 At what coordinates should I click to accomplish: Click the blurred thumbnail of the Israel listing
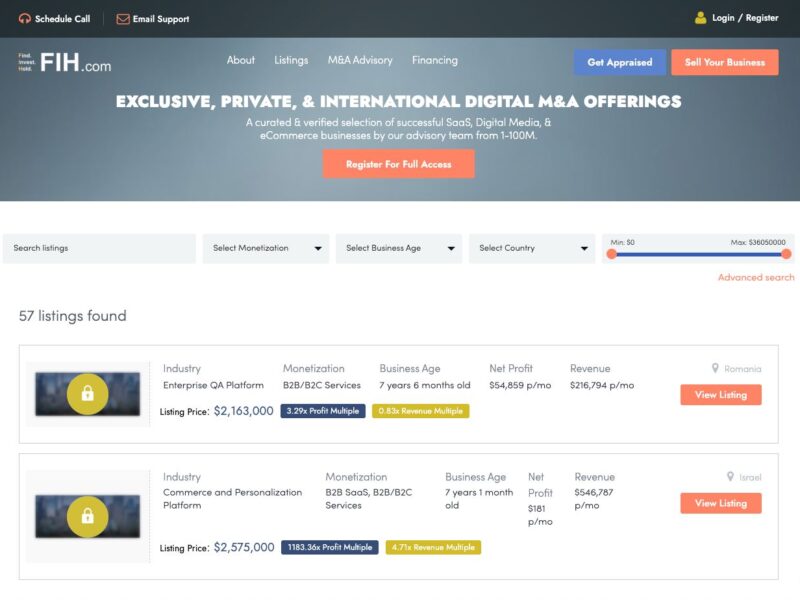coord(88,516)
